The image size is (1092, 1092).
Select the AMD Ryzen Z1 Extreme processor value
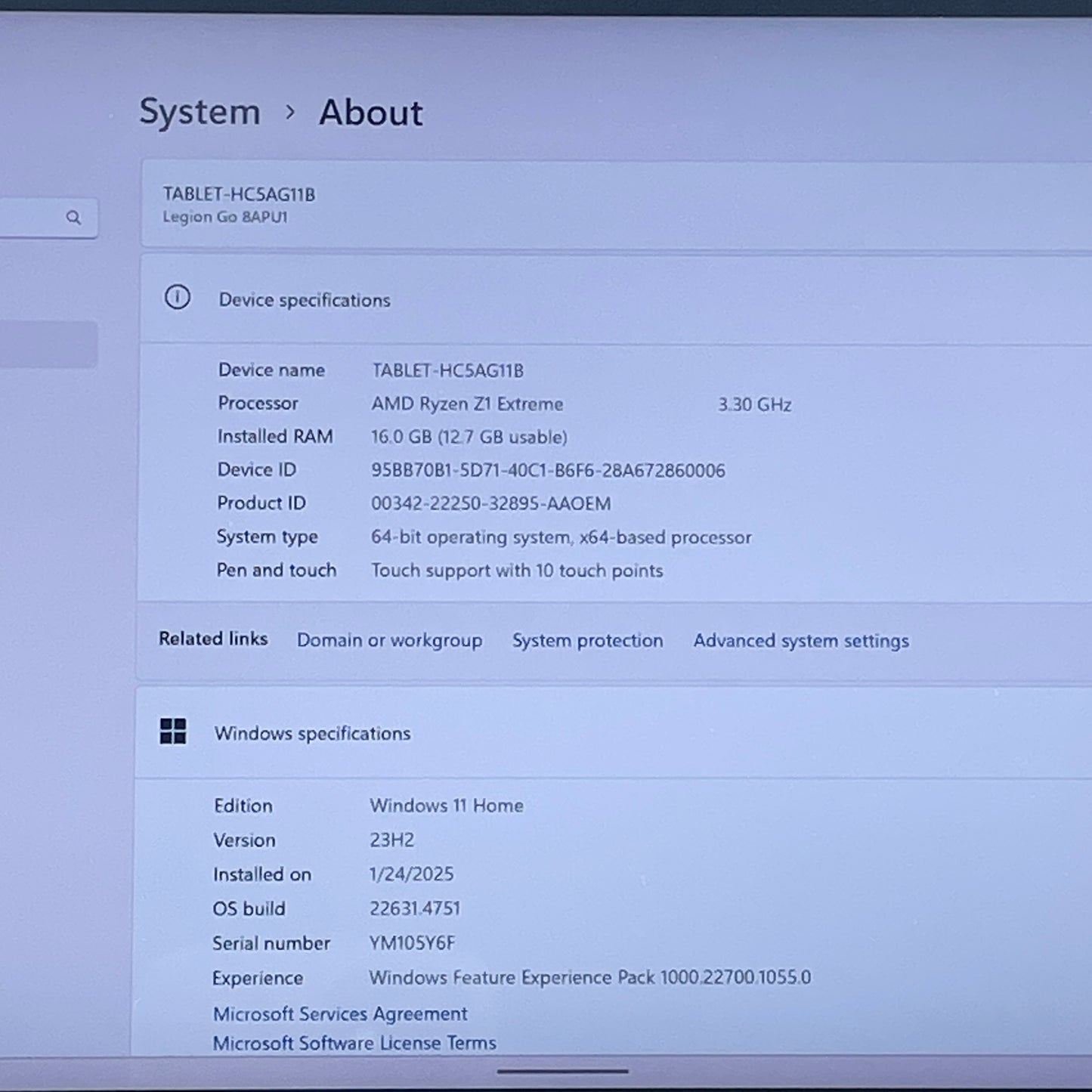point(467,404)
